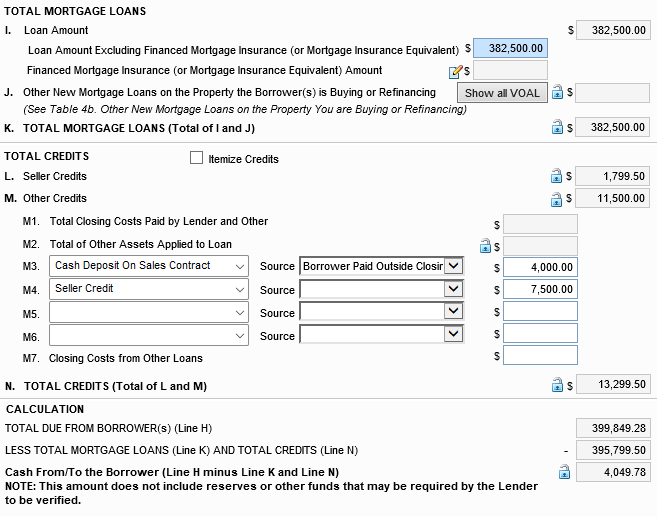The image size is (657, 516).
Task: Click the M7 Closing Costs from Other Loans field
Action: click(x=540, y=355)
